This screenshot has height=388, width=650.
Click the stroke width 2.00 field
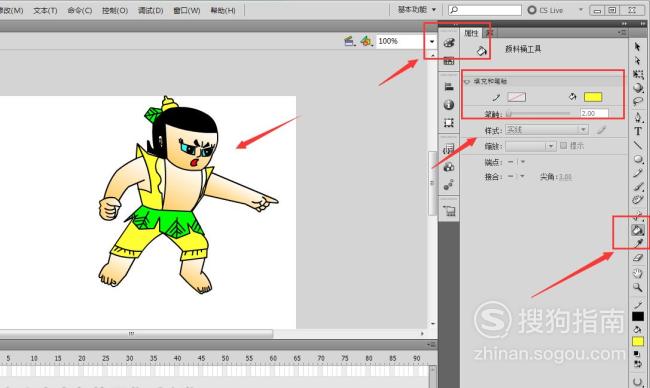click(x=594, y=113)
